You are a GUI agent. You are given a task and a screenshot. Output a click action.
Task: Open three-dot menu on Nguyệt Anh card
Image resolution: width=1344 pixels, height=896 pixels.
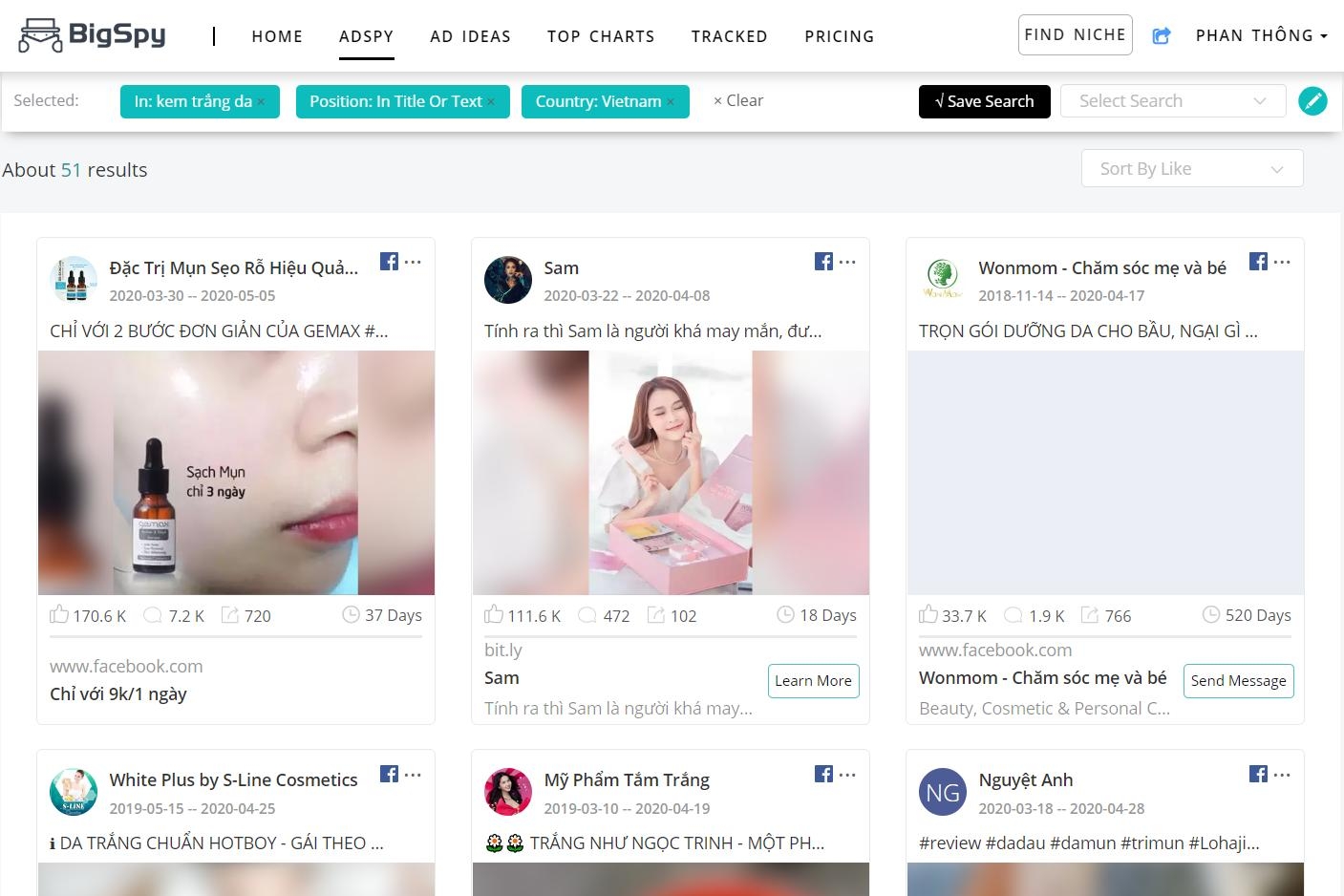1282,774
